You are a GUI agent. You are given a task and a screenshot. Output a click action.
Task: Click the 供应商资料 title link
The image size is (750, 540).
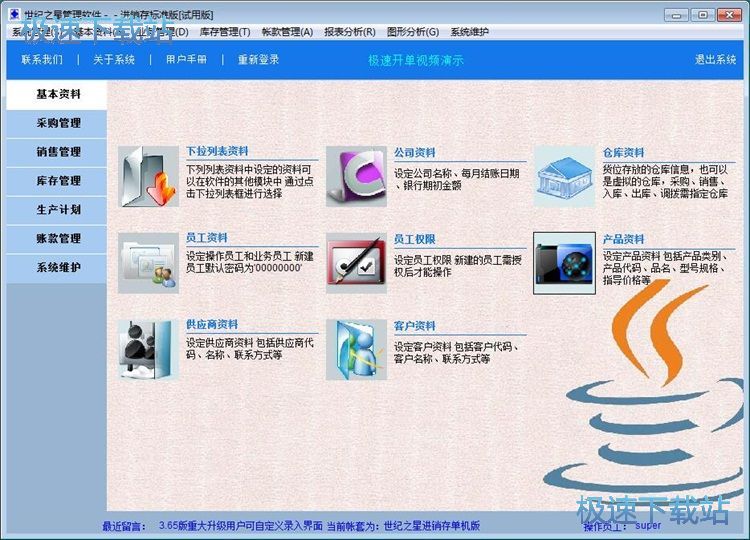[x=212, y=324]
